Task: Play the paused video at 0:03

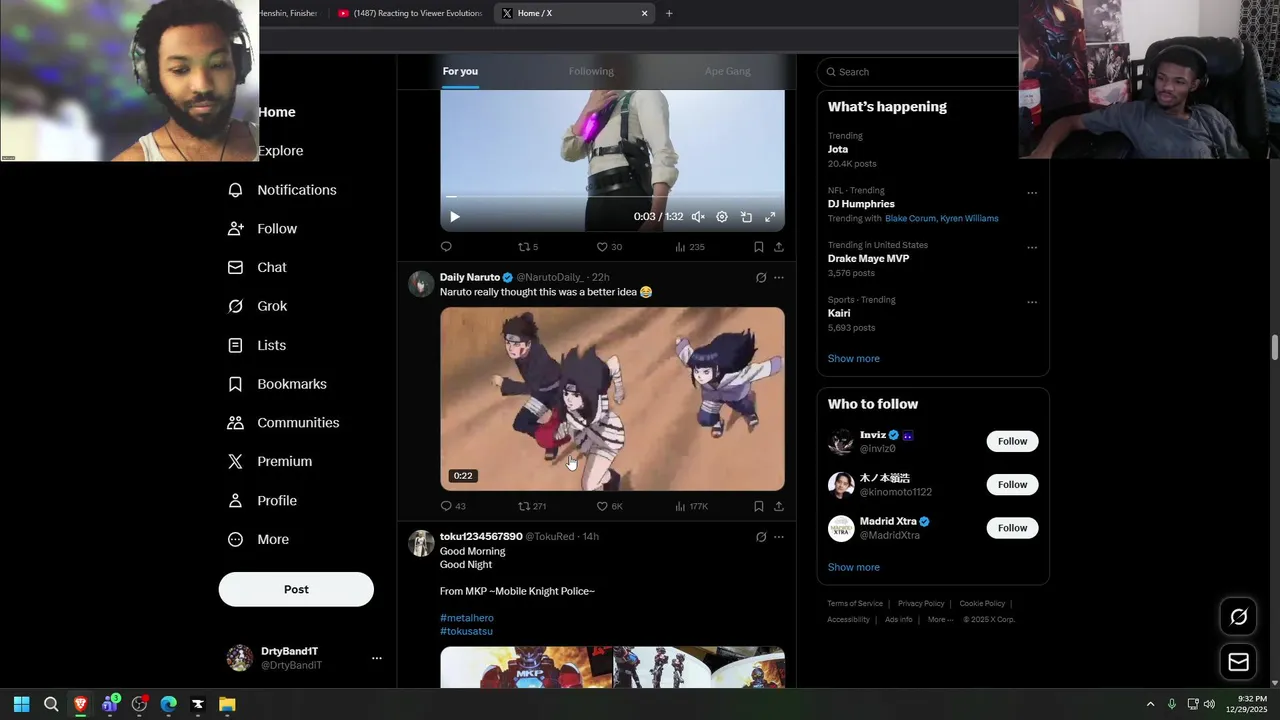Action: pyautogui.click(x=454, y=217)
